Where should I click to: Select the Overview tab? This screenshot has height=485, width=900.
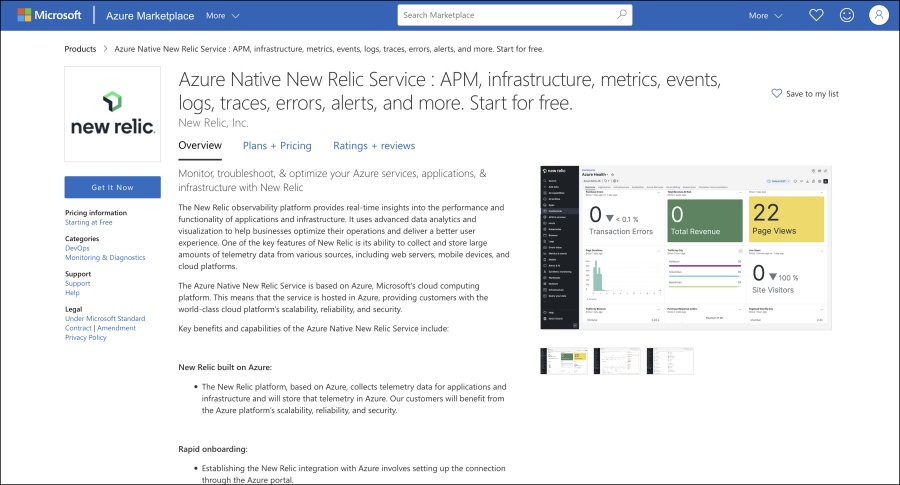200,145
